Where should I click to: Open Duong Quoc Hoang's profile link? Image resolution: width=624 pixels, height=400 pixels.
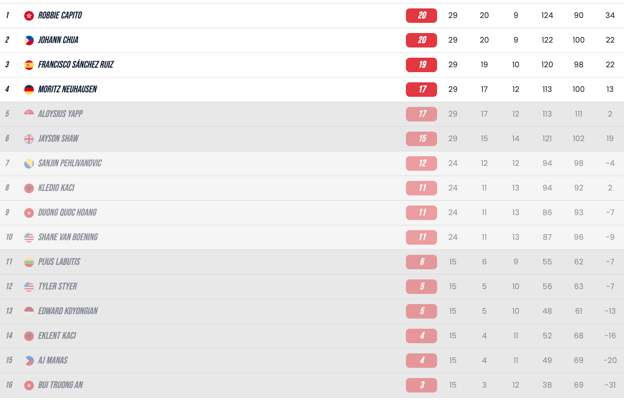[67, 213]
